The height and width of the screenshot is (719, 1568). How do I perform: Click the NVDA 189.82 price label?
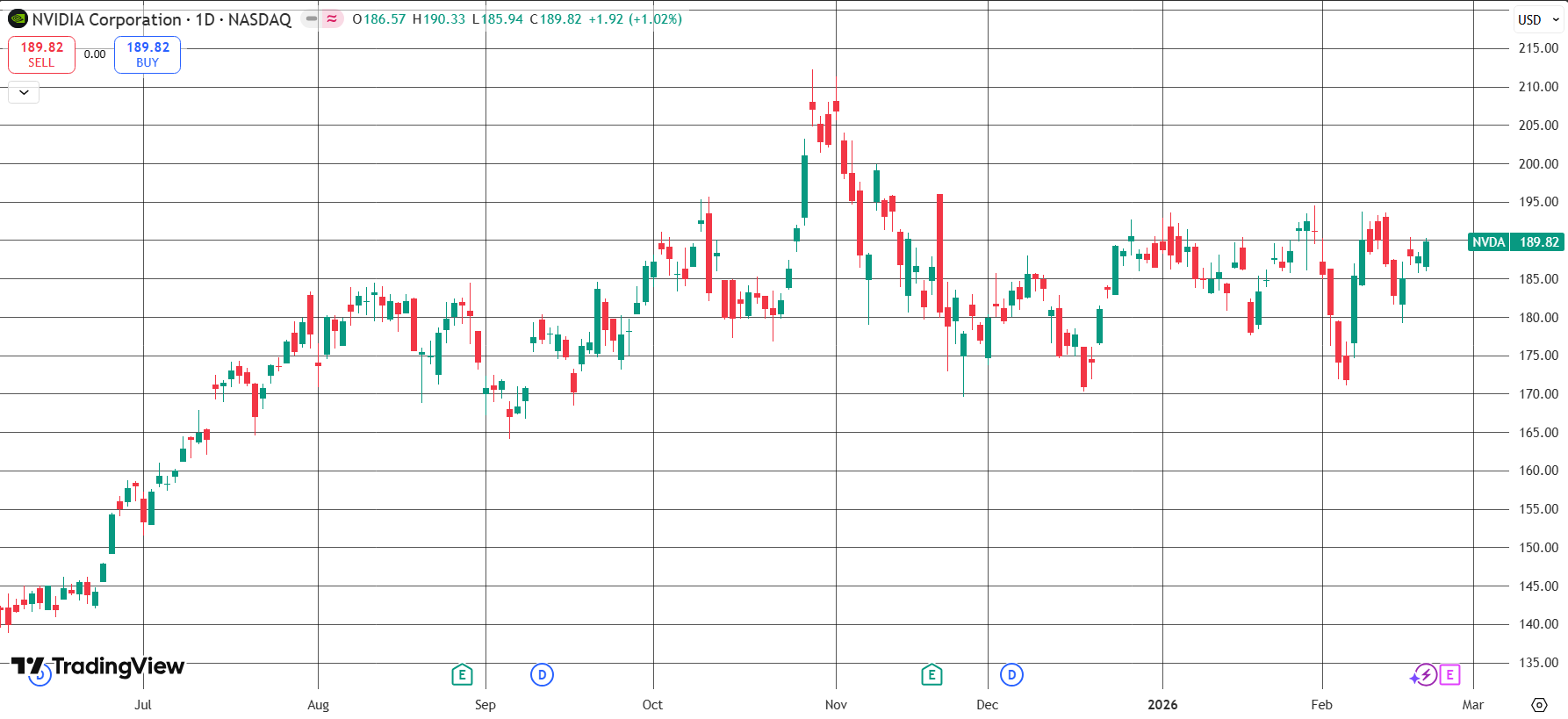[1515, 242]
